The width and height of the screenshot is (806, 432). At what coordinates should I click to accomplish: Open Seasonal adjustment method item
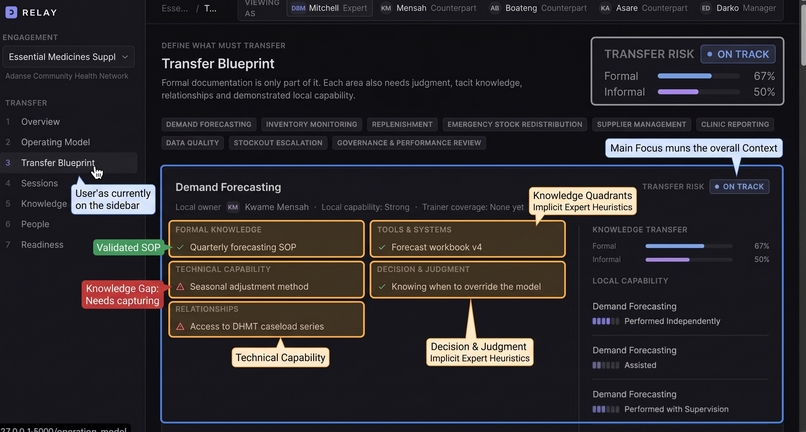[249, 287]
